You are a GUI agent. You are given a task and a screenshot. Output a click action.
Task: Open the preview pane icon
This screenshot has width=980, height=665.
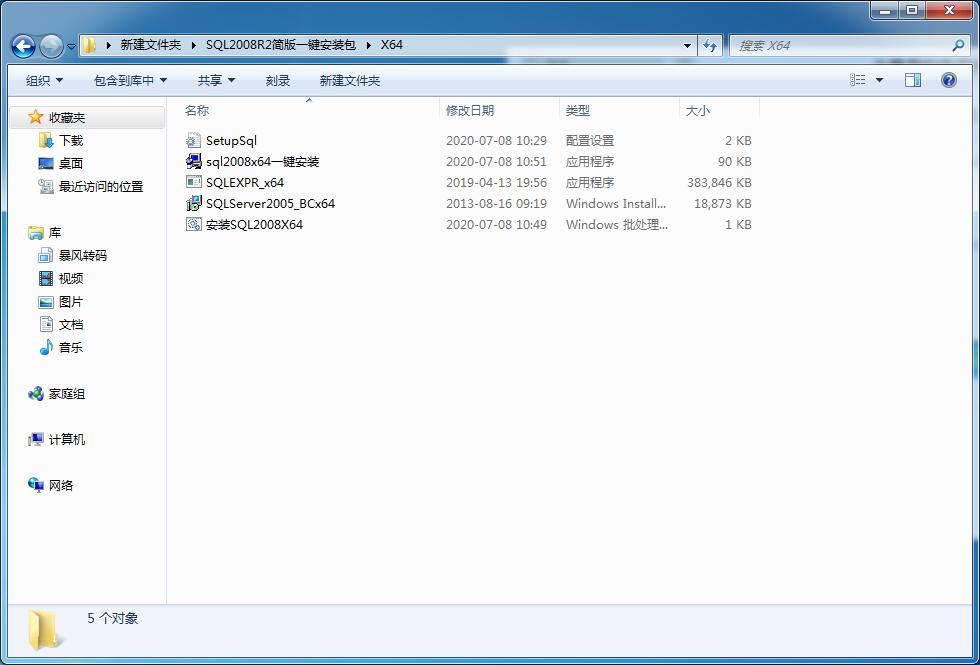tap(912, 80)
